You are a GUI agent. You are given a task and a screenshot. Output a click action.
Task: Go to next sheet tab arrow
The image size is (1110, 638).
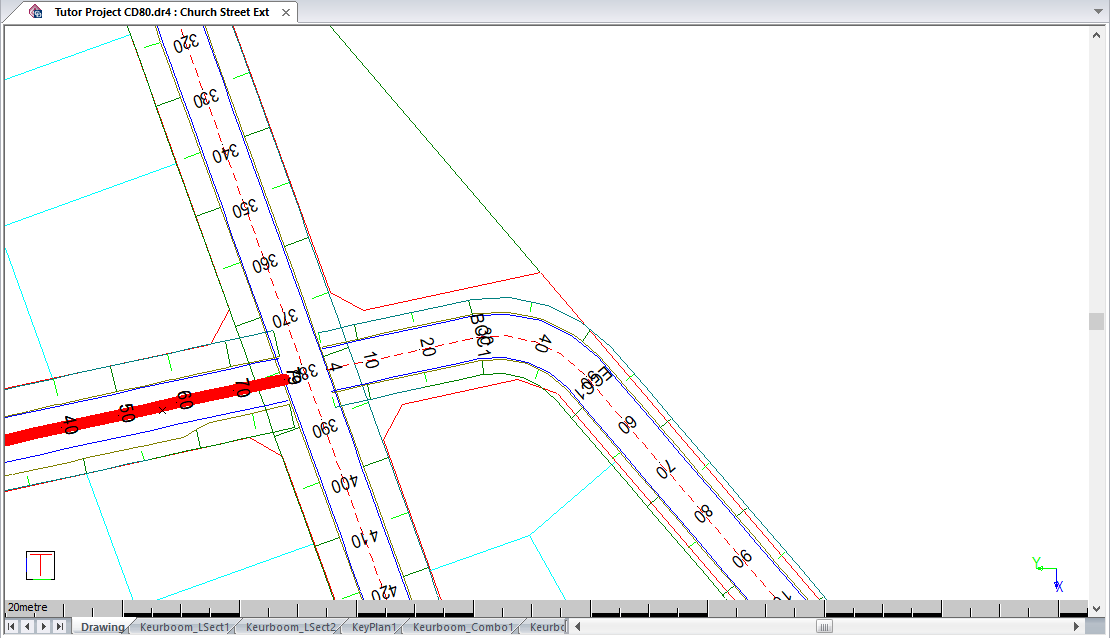pos(43,626)
